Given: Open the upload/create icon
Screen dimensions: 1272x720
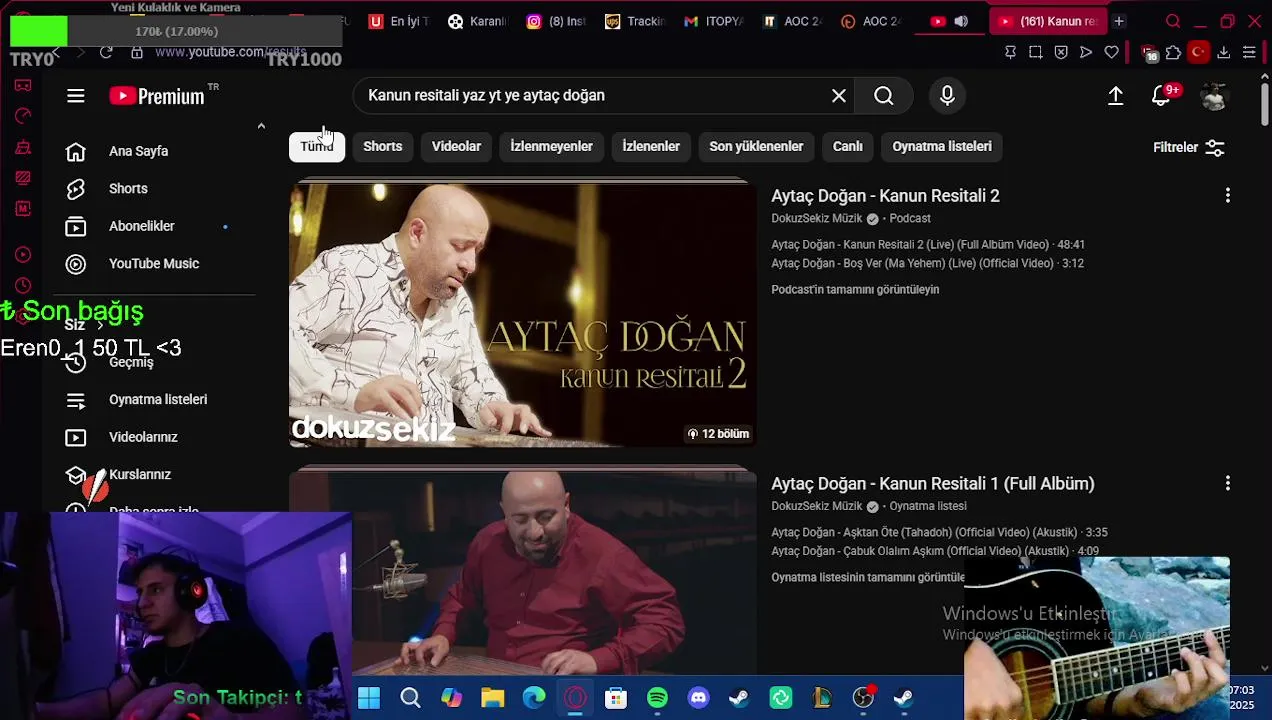Looking at the screenshot, I should [x=1116, y=96].
